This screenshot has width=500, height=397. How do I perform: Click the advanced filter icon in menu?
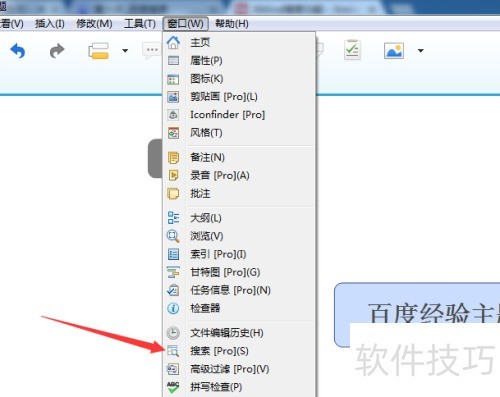point(173,369)
